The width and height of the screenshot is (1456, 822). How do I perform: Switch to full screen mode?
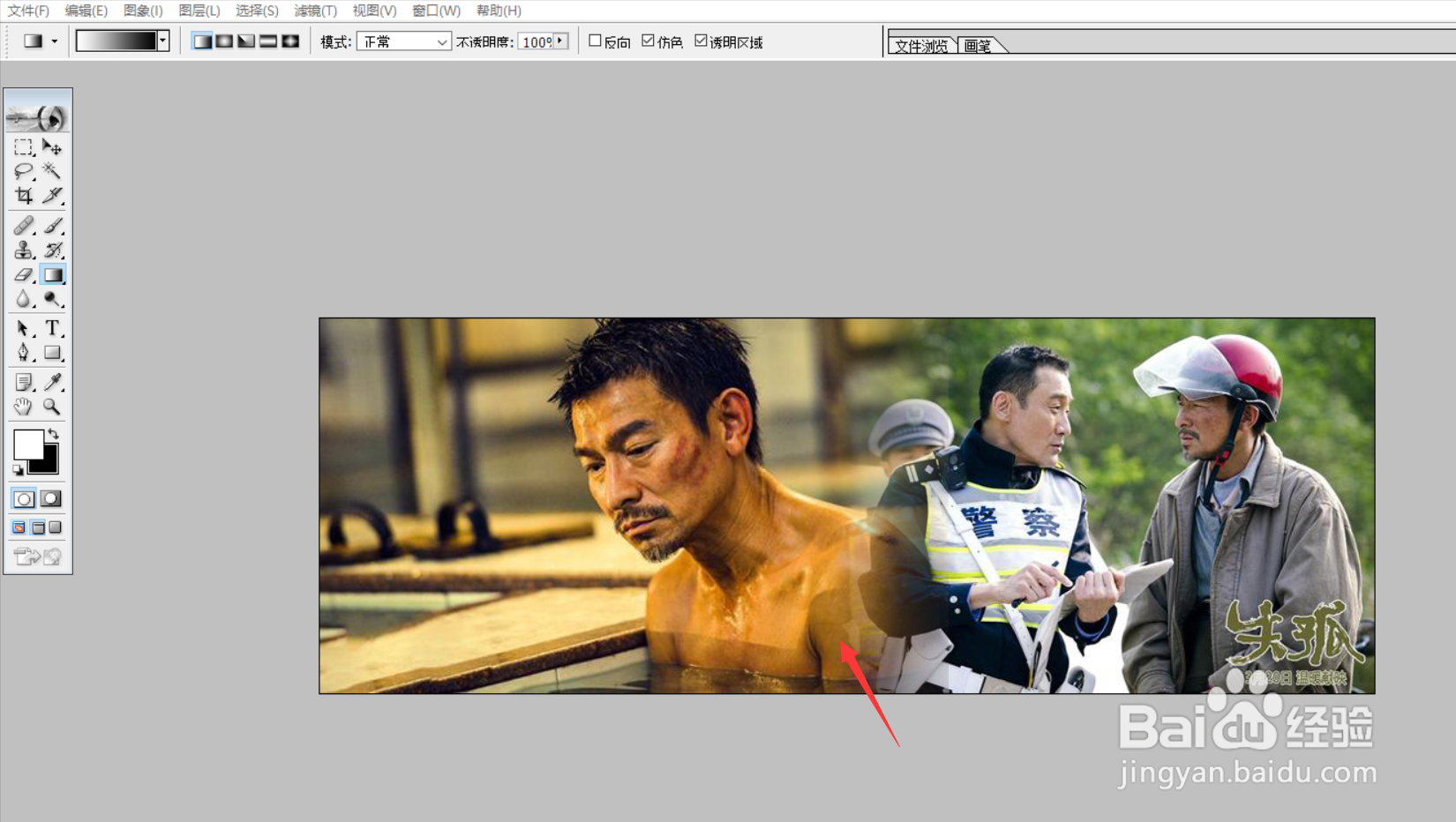point(56,527)
